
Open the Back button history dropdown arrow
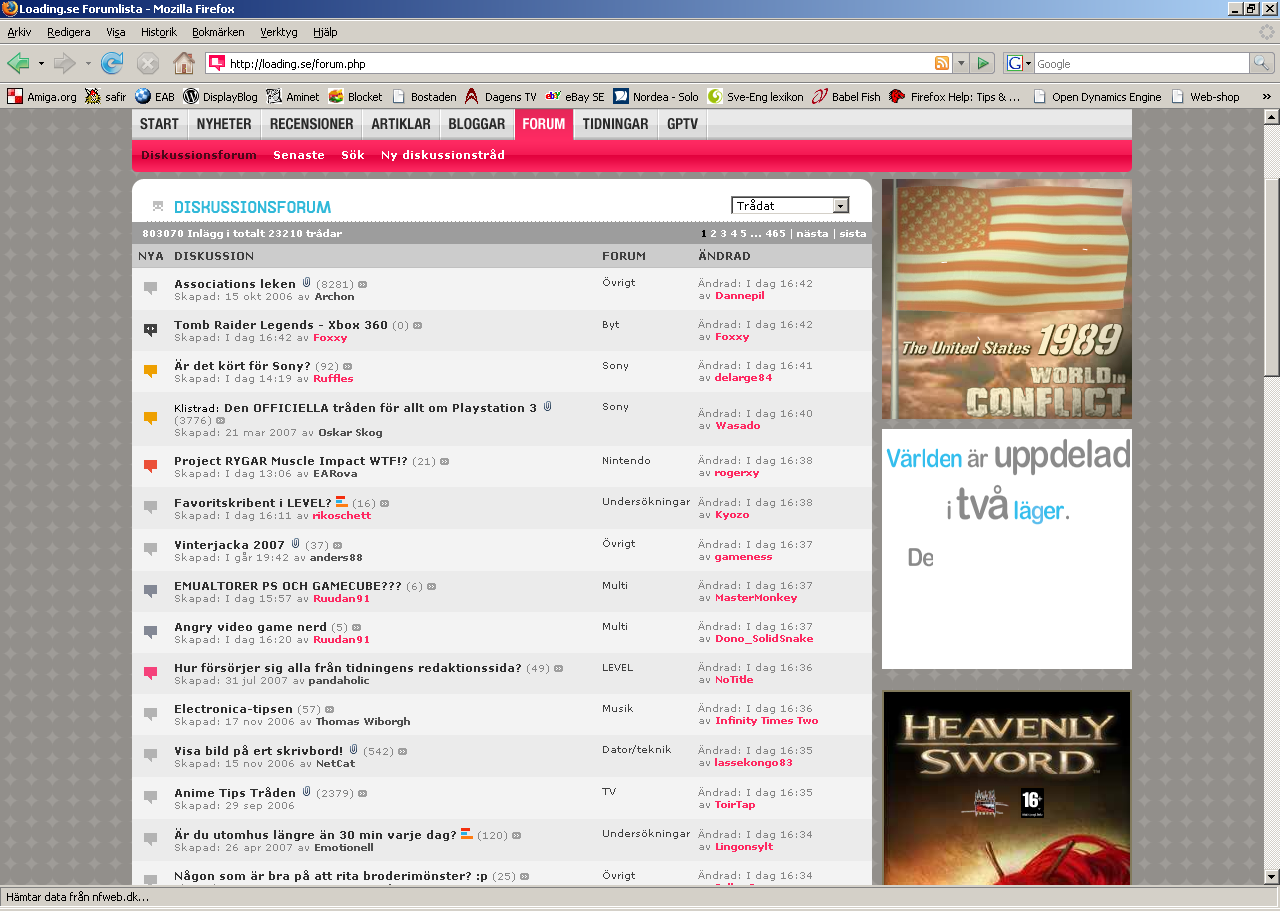pyautogui.click(x=41, y=63)
